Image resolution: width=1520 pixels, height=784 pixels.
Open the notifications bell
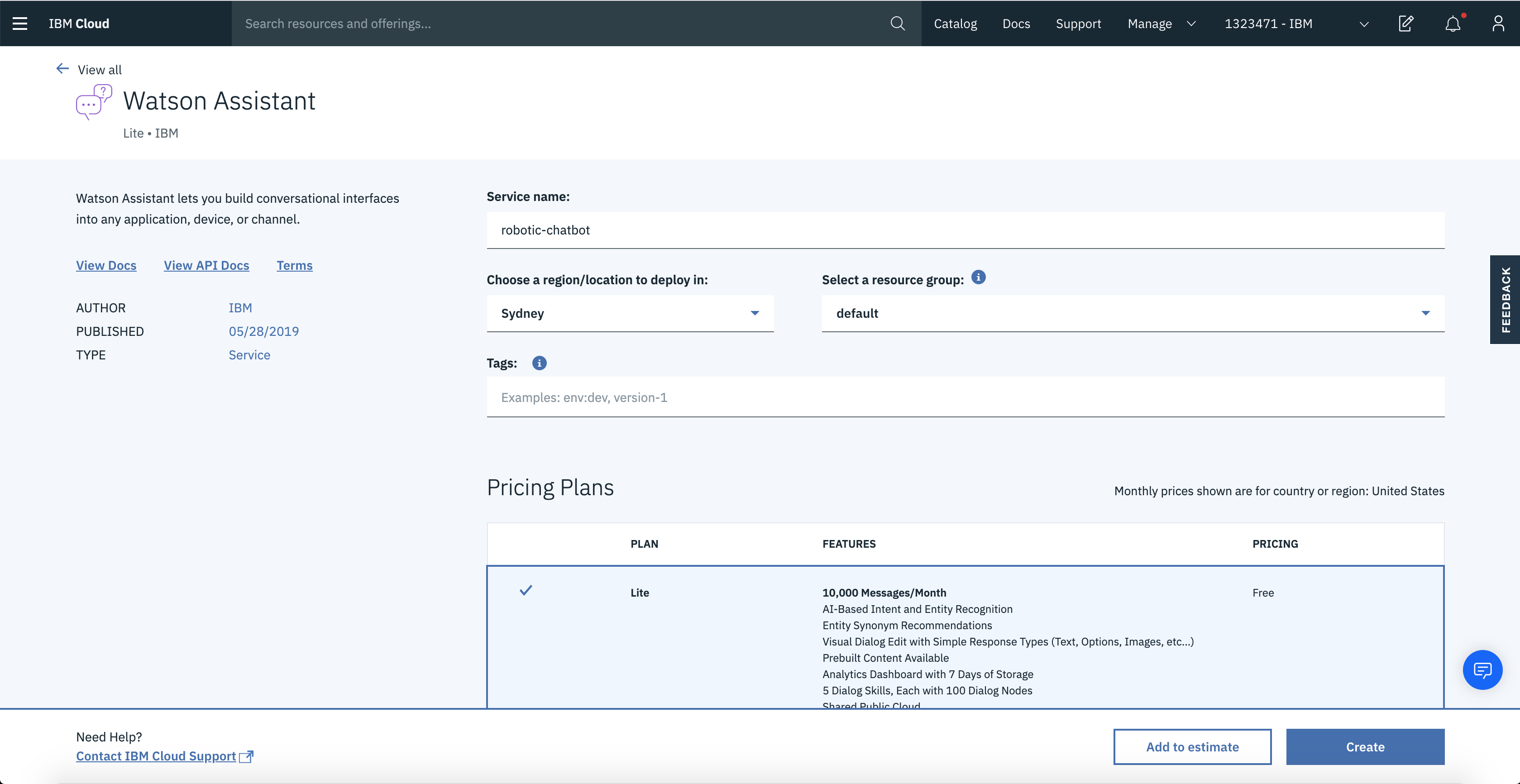(x=1453, y=24)
